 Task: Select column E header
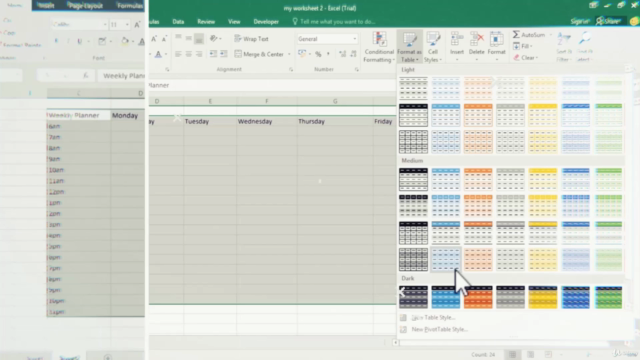coord(210,101)
